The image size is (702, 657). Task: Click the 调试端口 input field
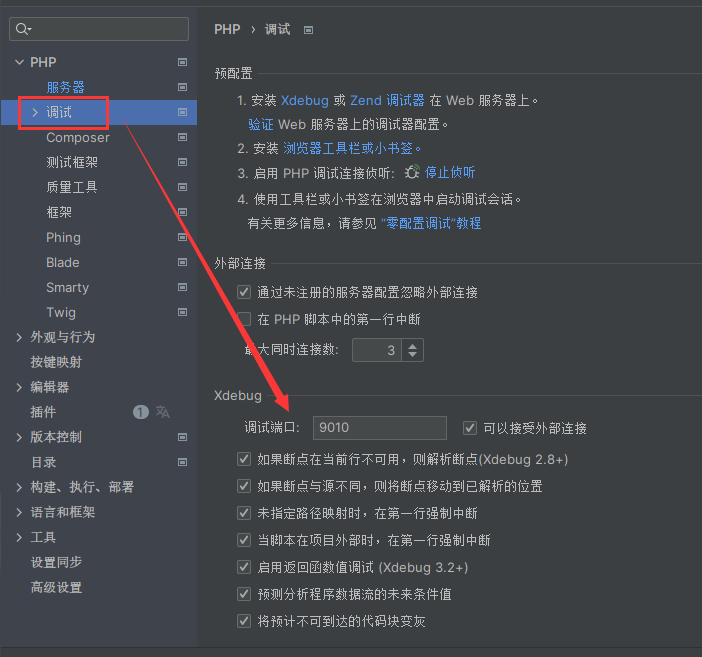pyautogui.click(x=380, y=428)
